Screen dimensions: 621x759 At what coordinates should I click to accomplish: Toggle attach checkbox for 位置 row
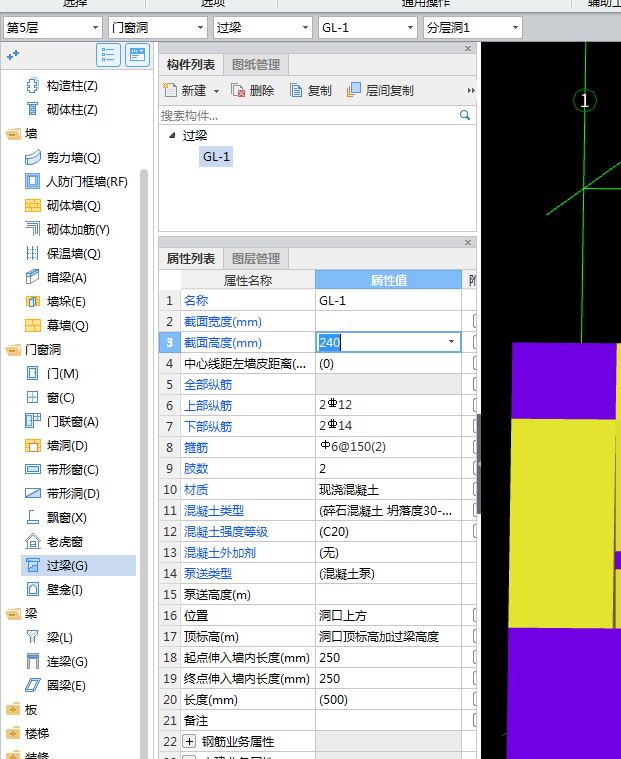coord(475,615)
